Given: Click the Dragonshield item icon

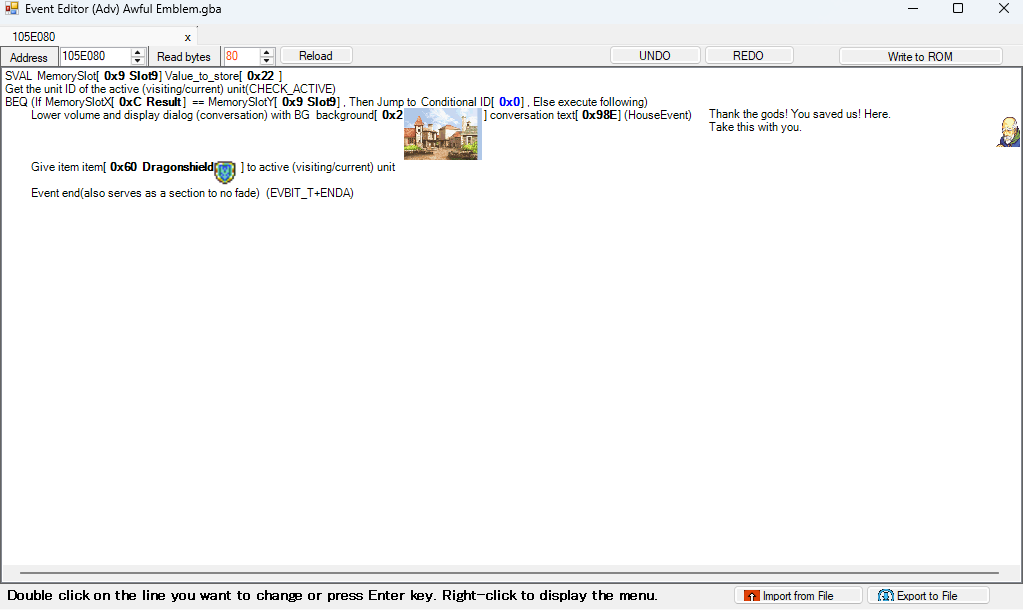Looking at the screenshot, I should pyautogui.click(x=224, y=171).
